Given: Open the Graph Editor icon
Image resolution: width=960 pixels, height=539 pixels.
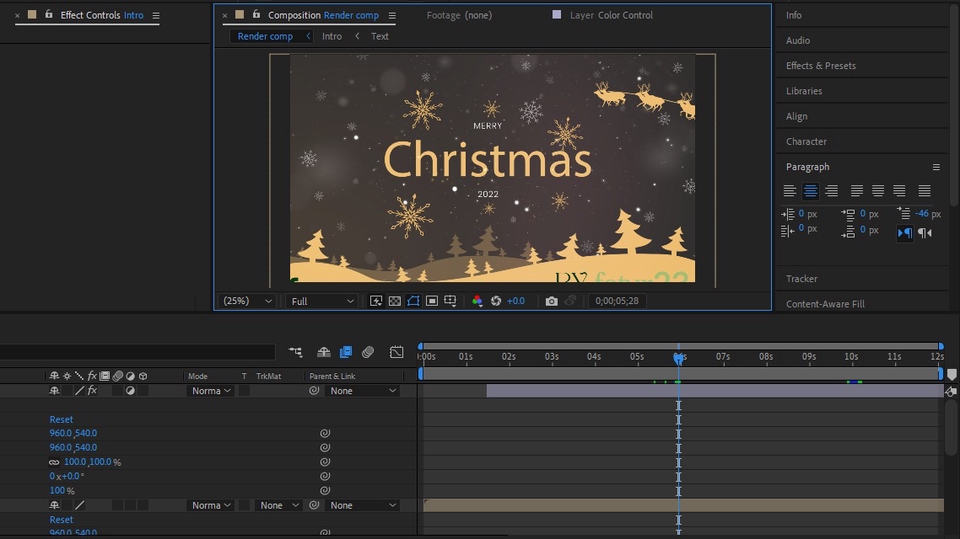Looking at the screenshot, I should pos(396,352).
